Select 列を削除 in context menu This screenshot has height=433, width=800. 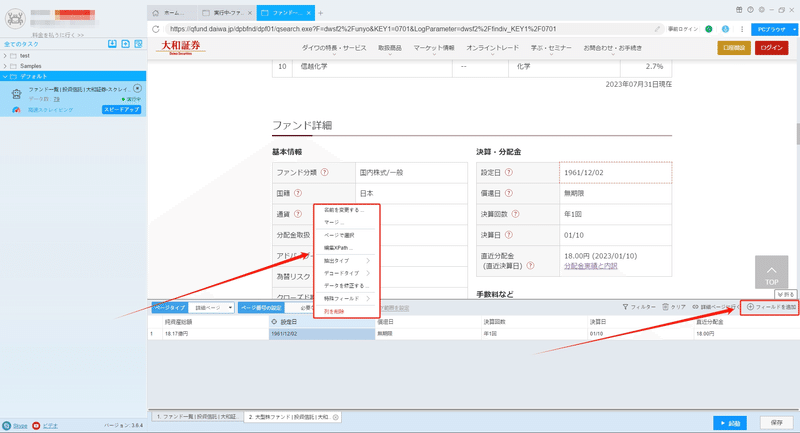(334, 311)
